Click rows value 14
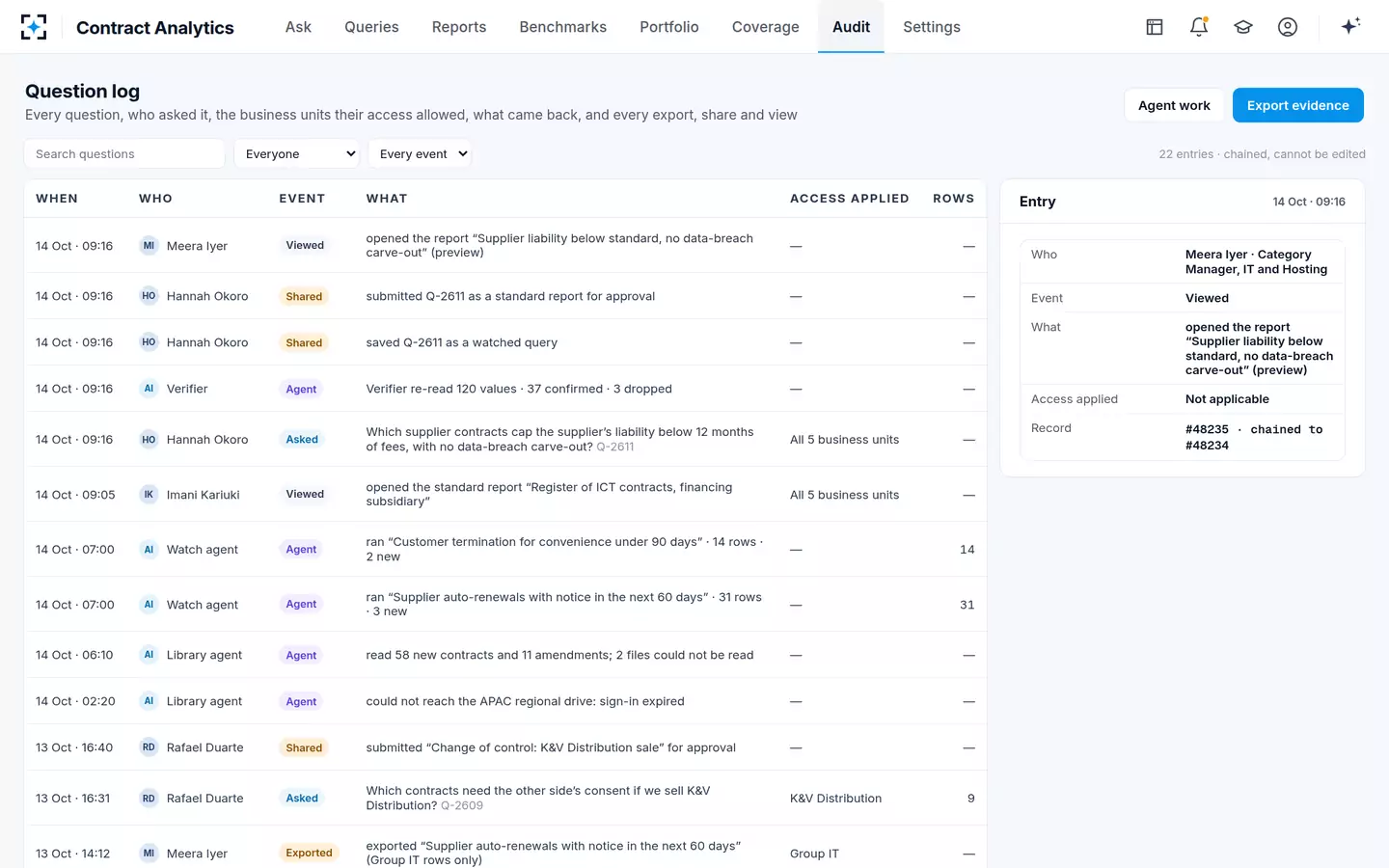This screenshot has width=1389, height=868. pyautogui.click(x=967, y=550)
